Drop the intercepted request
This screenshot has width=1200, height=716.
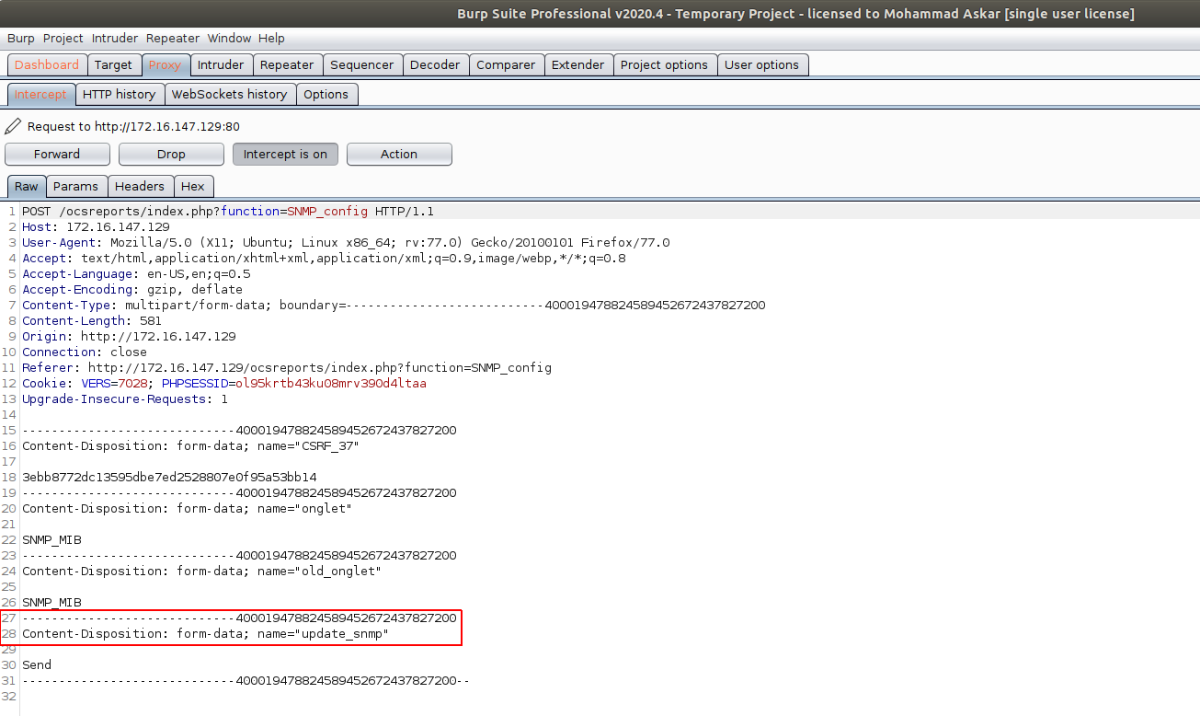pyautogui.click(x=171, y=154)
